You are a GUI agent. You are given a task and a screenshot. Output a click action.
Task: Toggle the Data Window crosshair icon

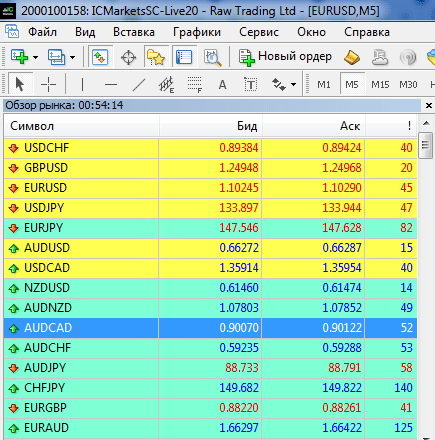tap(128, 57)
